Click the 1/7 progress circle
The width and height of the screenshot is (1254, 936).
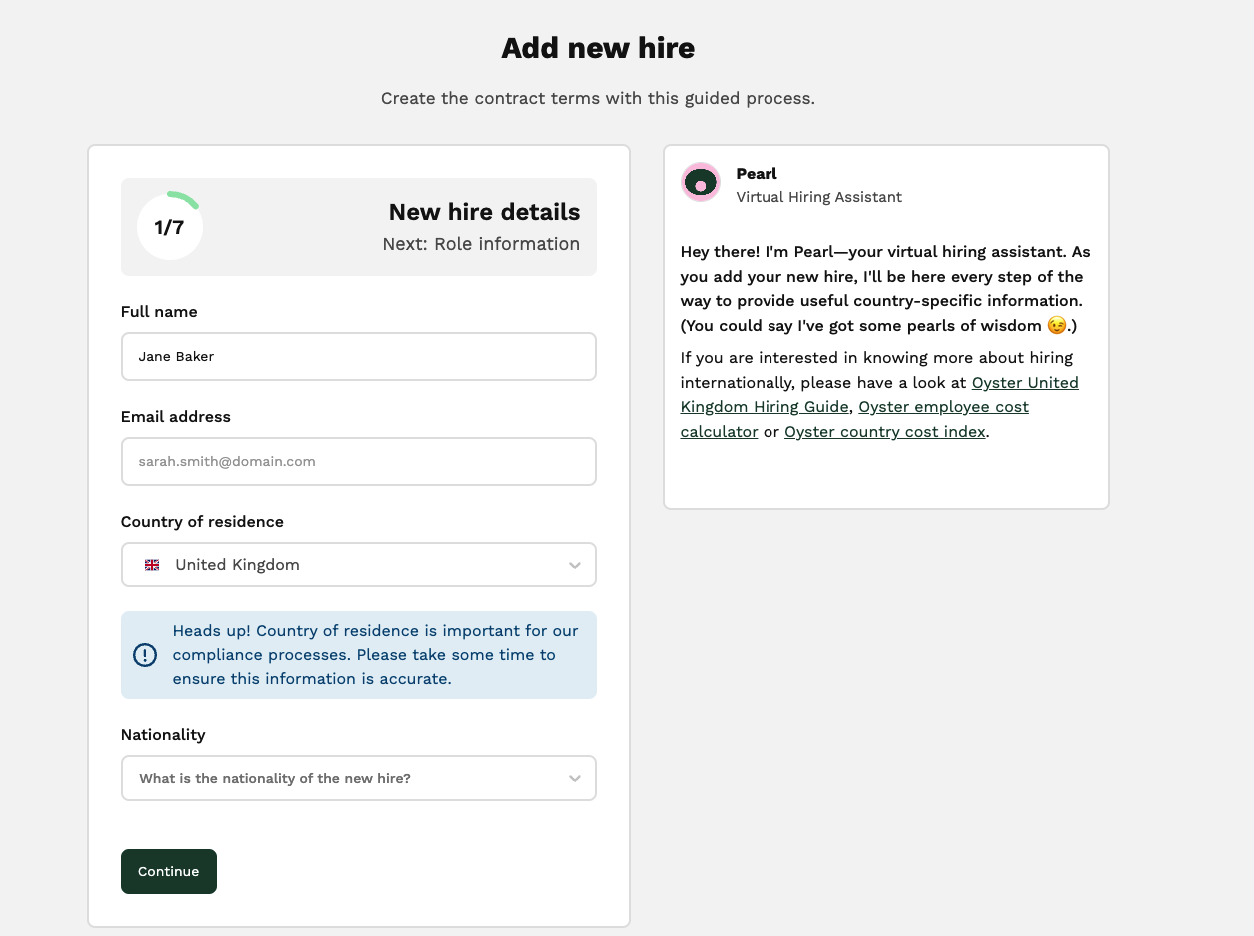coord(170,226)
